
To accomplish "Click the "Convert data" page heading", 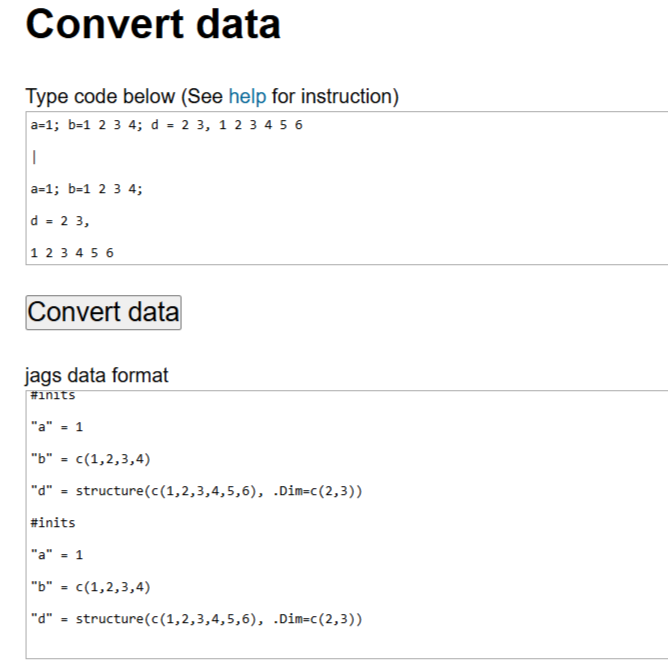I will coord(153,25).
